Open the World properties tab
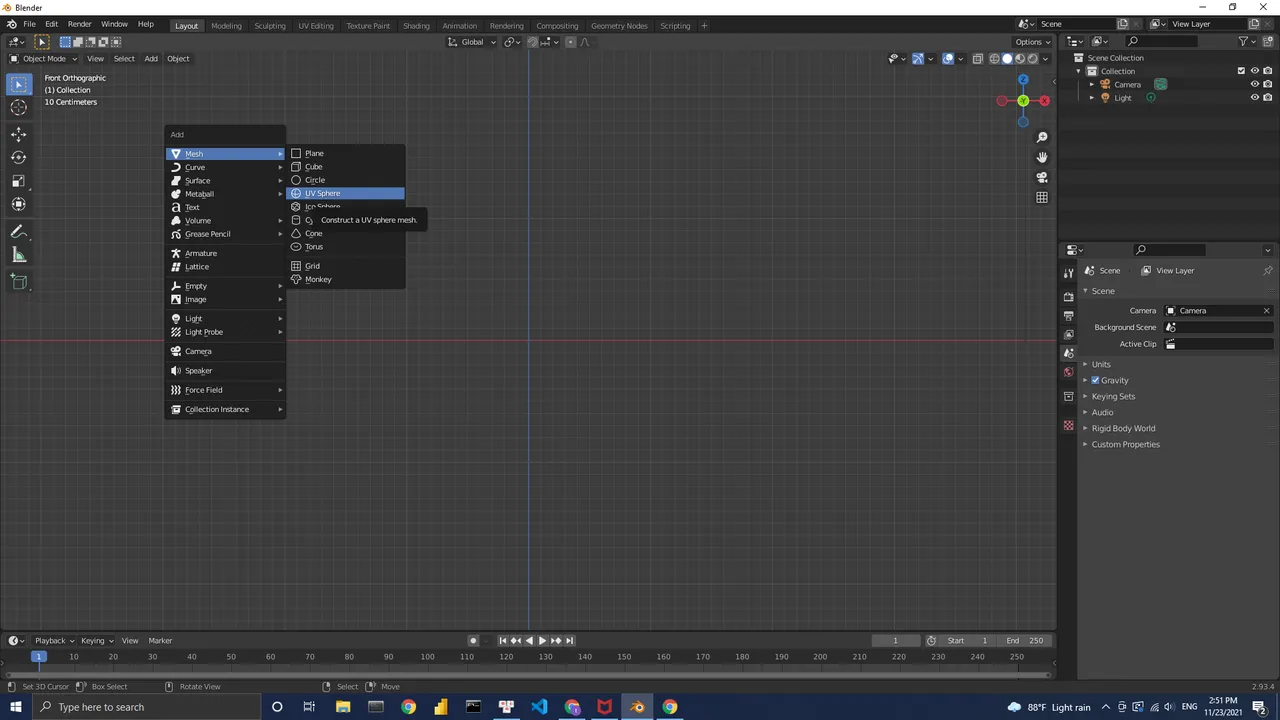Viewport: 1280px width, 720px height. click(x=1068, y=372)
